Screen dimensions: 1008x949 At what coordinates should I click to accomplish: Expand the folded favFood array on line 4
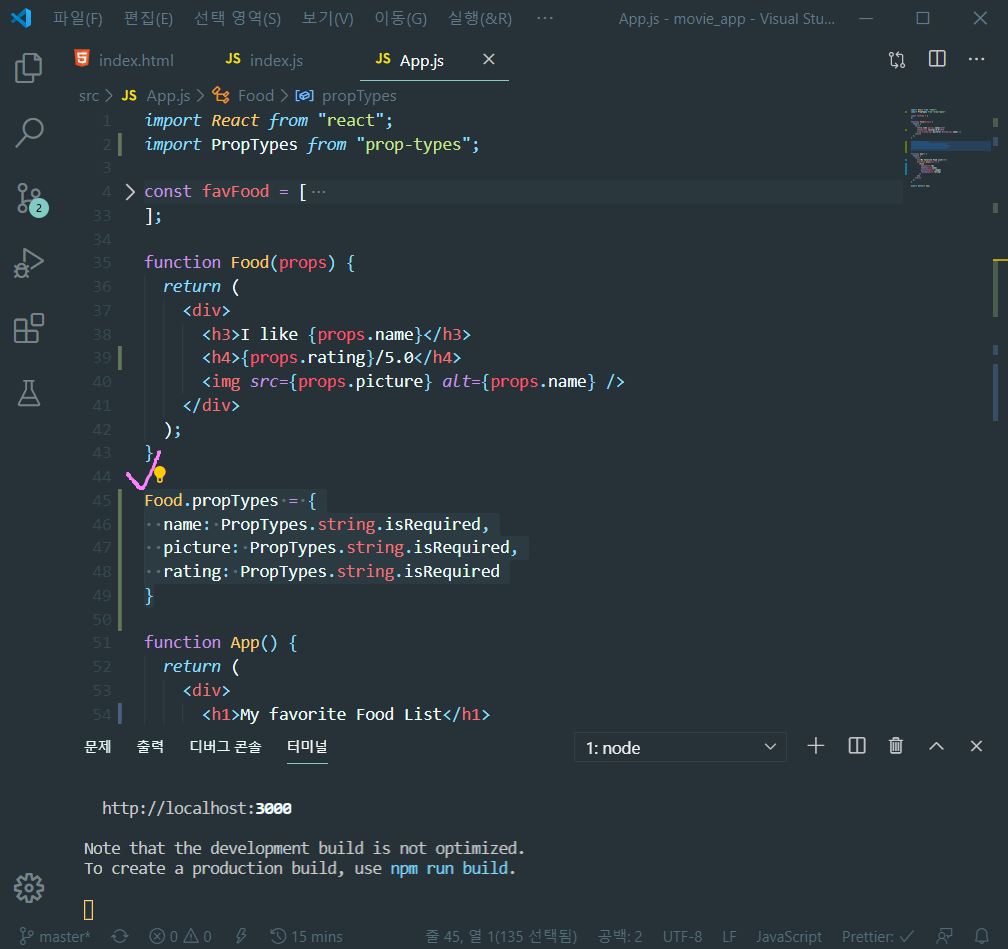130,192
